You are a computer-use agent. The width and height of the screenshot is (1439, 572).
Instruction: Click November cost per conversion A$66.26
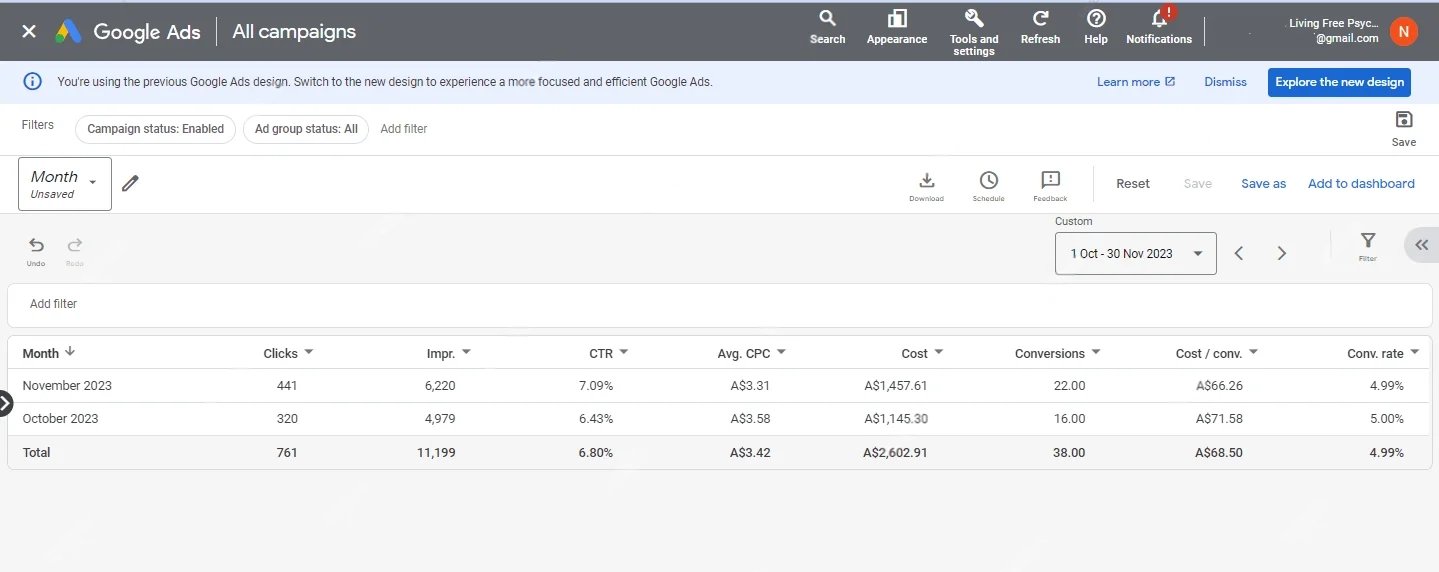[x=1219, y=386]
